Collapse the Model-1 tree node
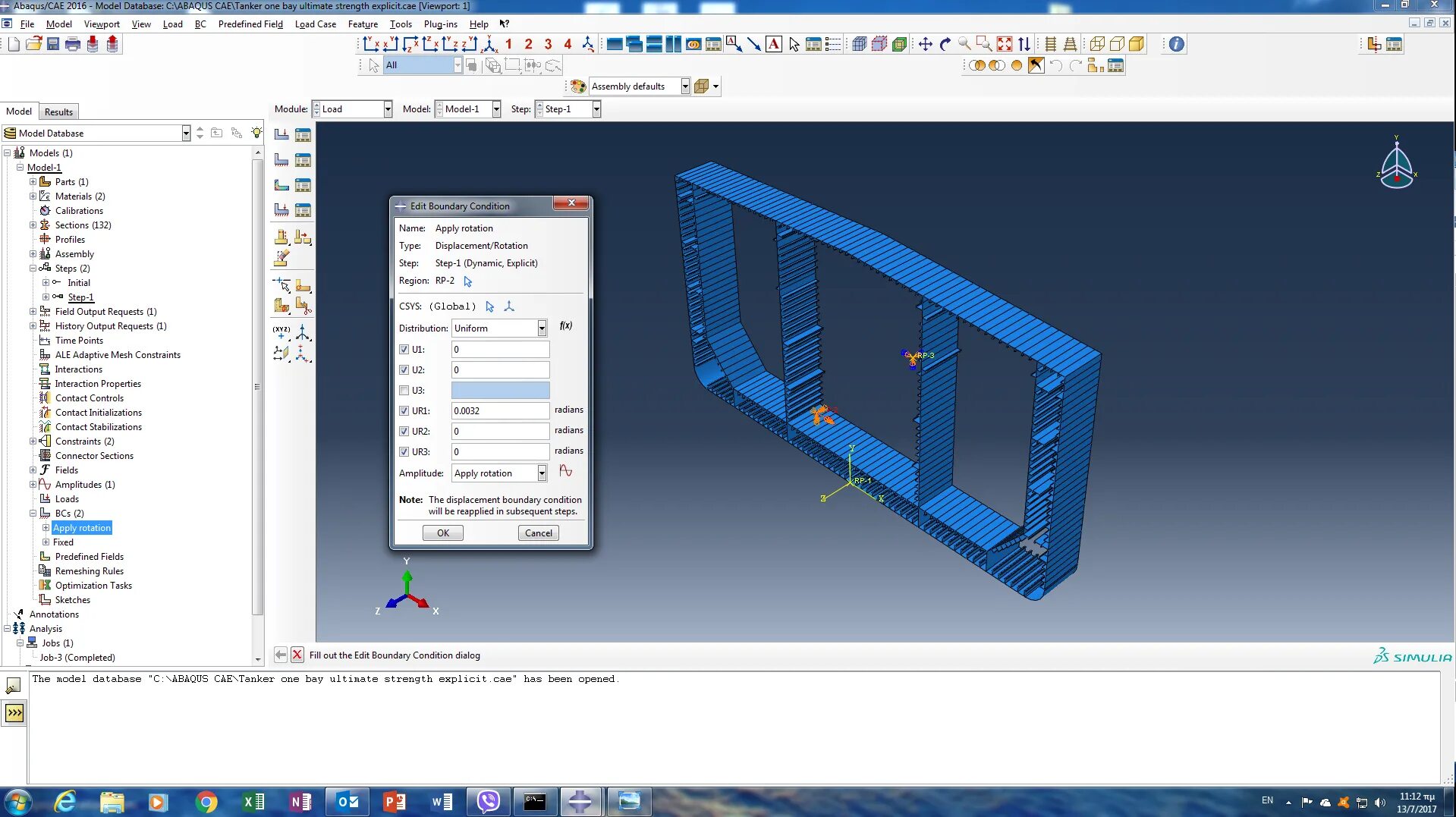 tap(20, 168)
